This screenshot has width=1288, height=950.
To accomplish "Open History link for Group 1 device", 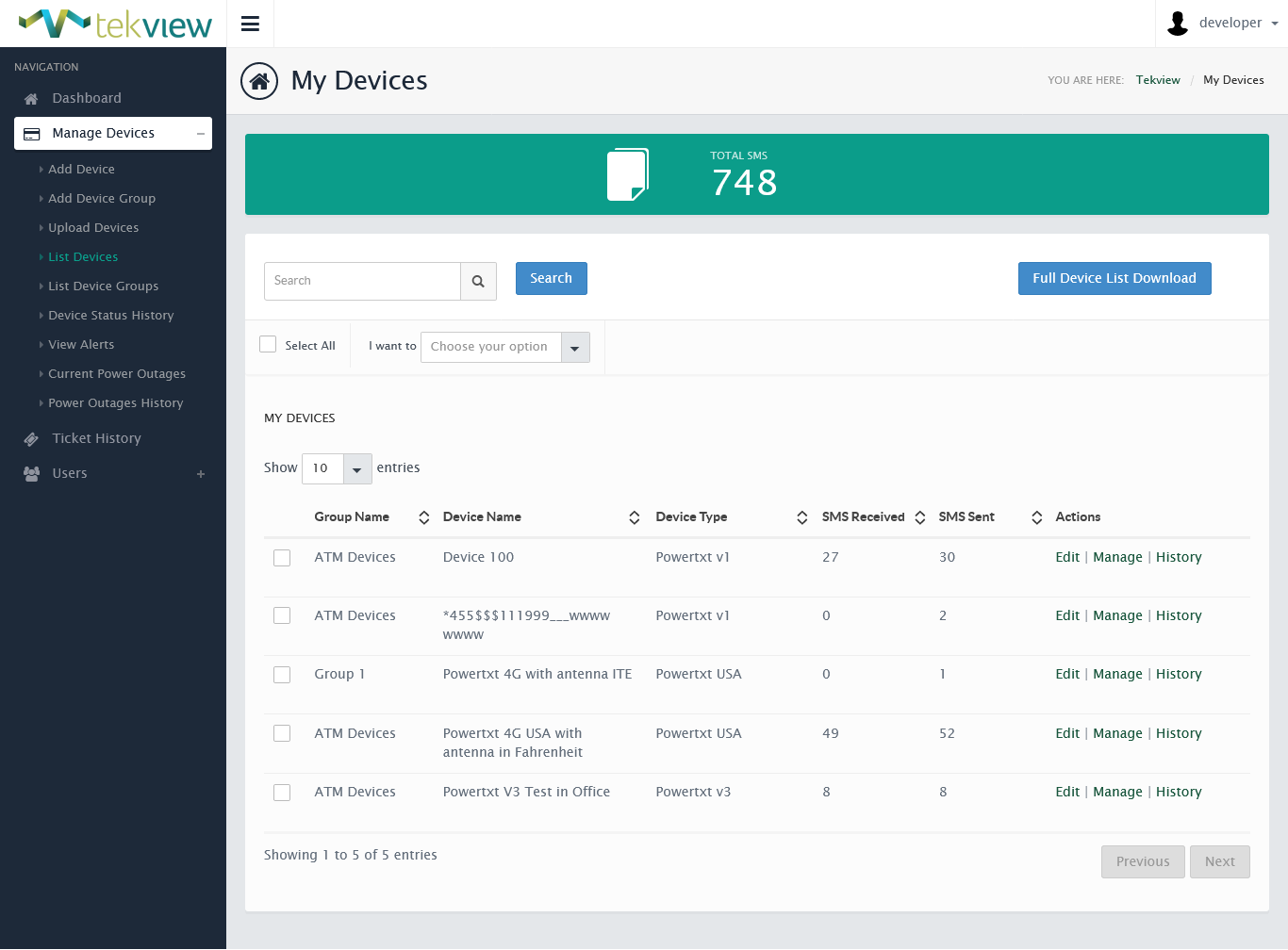I will 1179,674.
